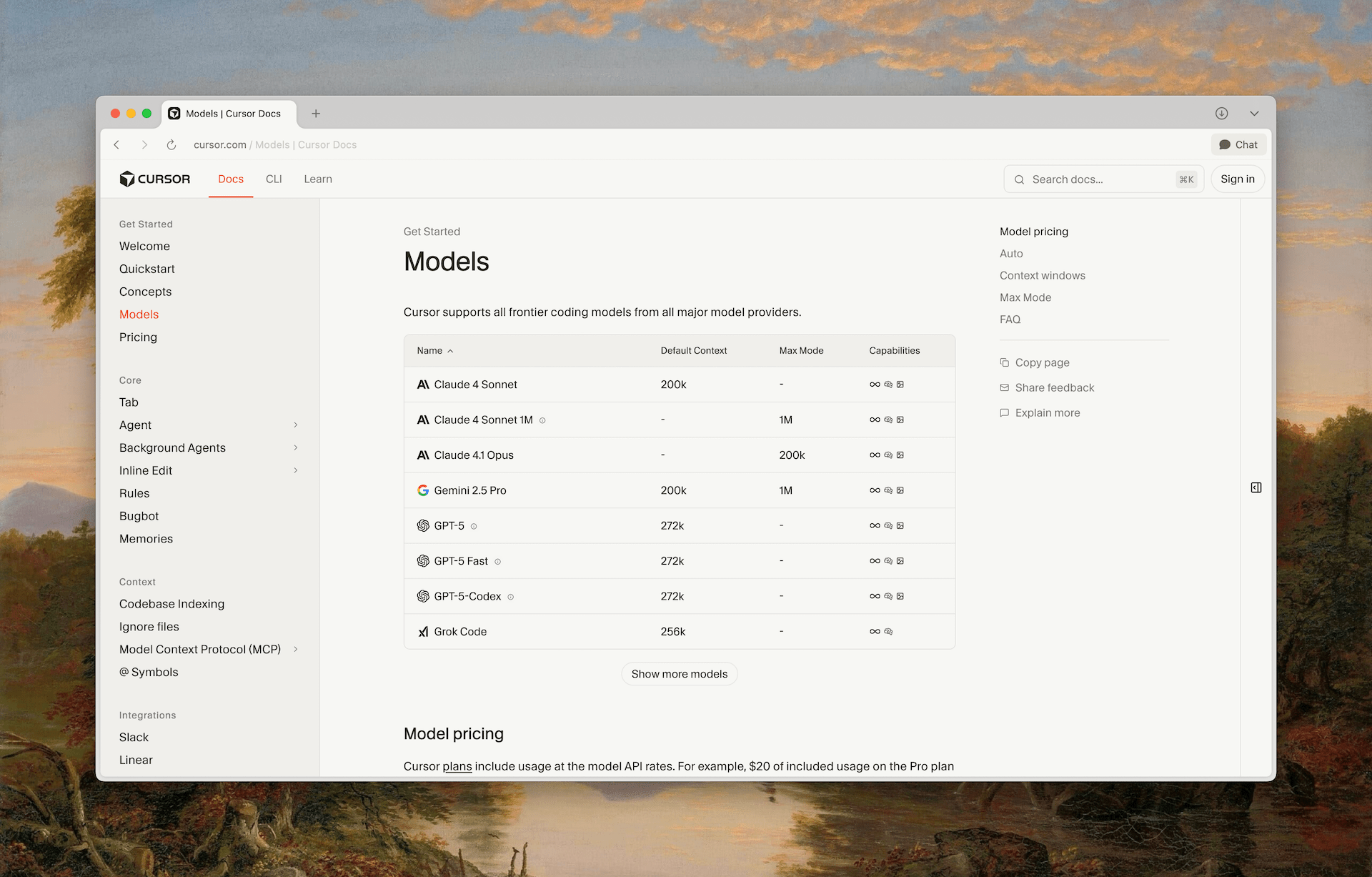Switch to the Learn tab
Screen dimensions: 1372x877
(317, 179)
